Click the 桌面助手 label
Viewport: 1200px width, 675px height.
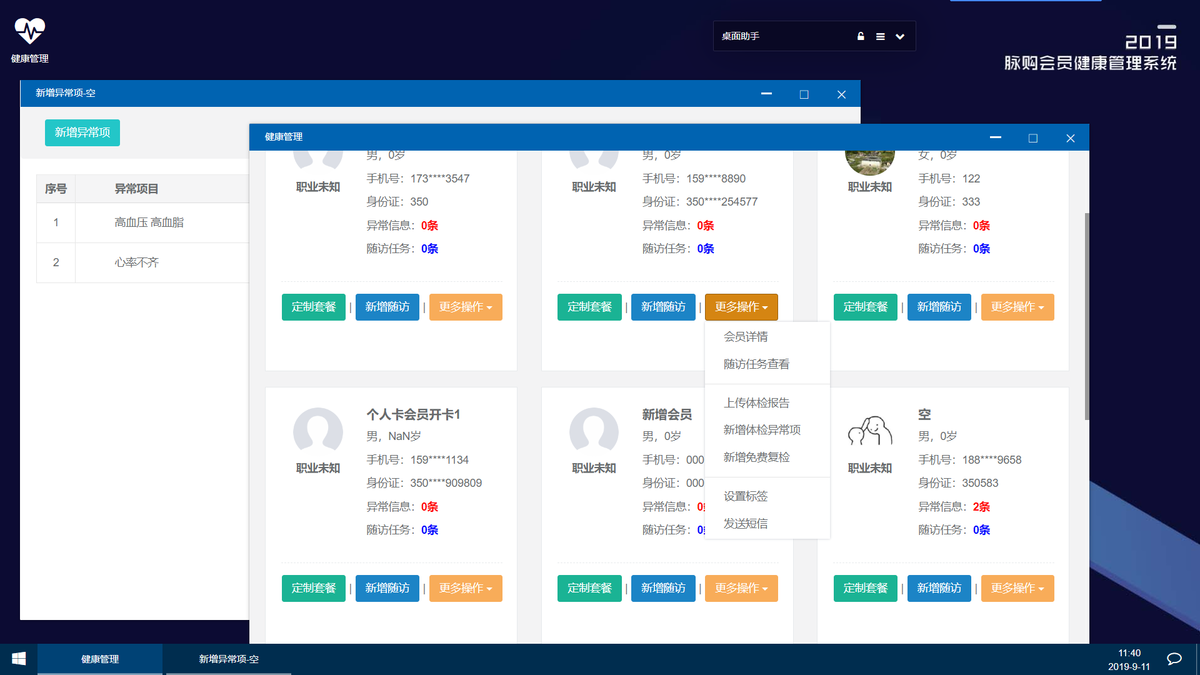pyautogui.click(x=741, y=36)
